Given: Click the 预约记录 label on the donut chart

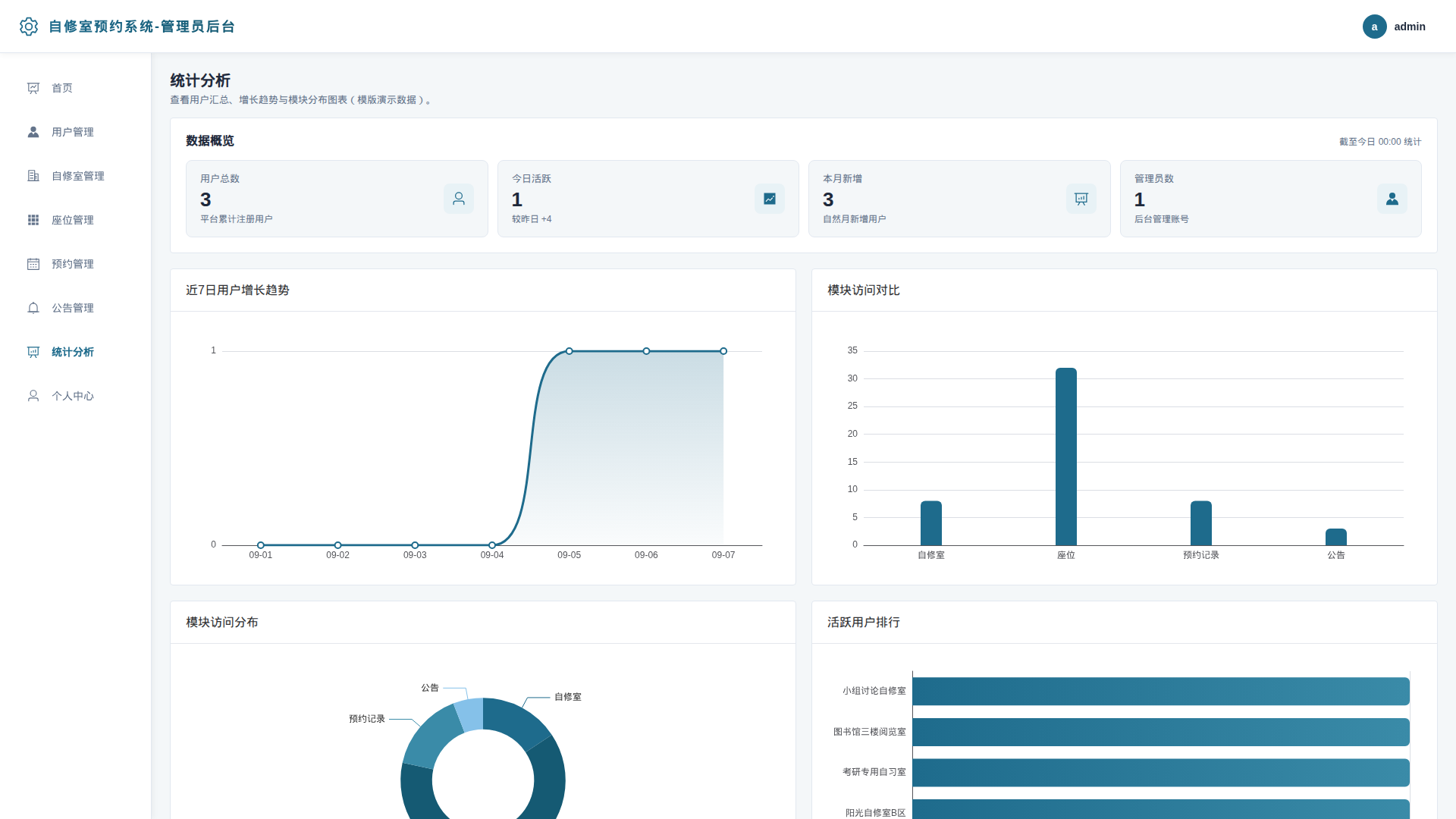Looking at the screenshot, I should [367, 719].
